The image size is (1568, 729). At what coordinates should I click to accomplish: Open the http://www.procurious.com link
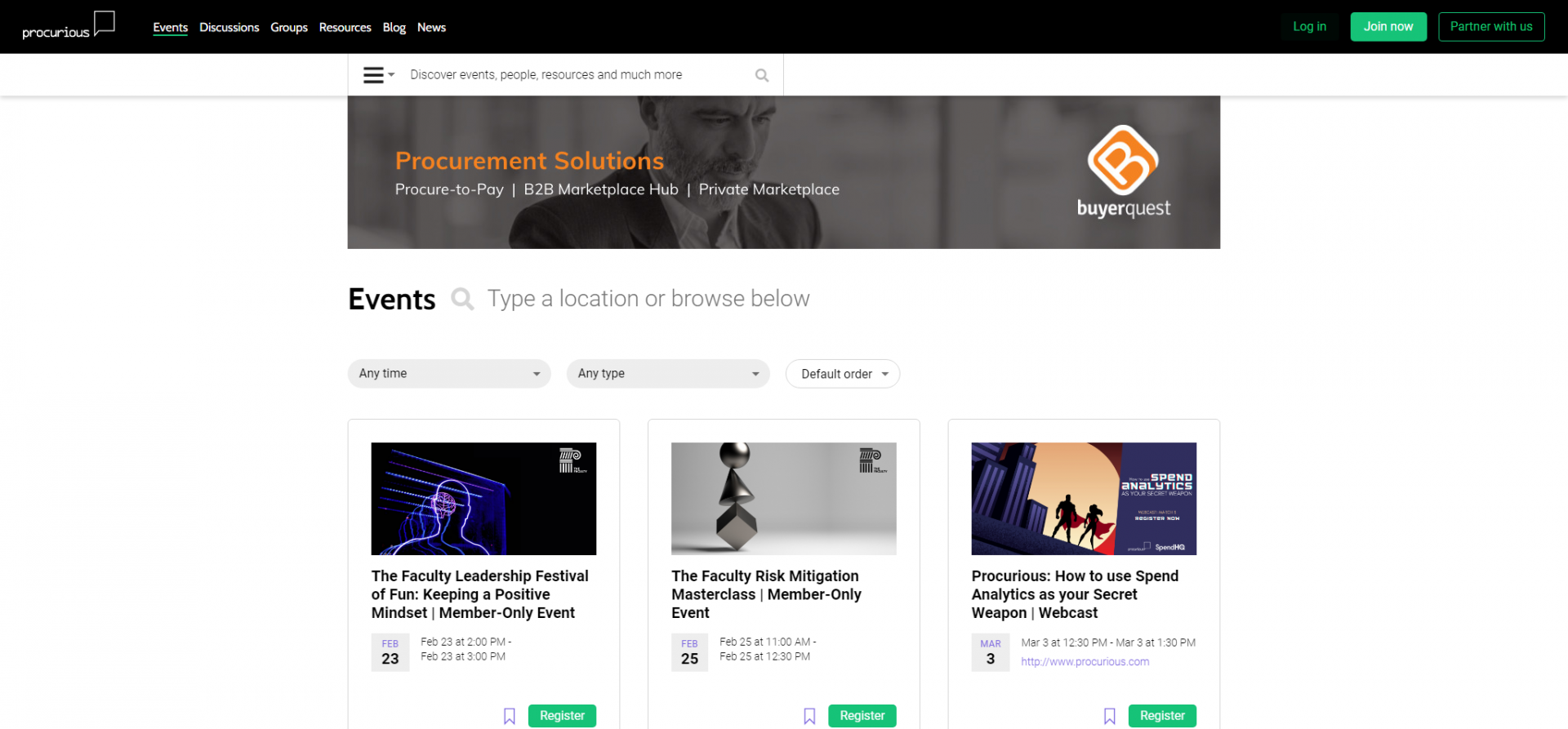point(1085,662)
